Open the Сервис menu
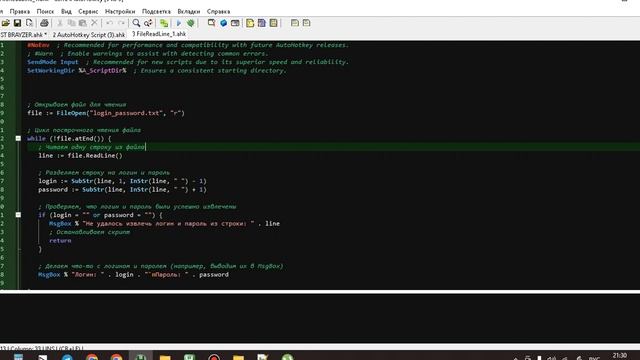Screen dimensions: 640x360 (x=88, y=11)
